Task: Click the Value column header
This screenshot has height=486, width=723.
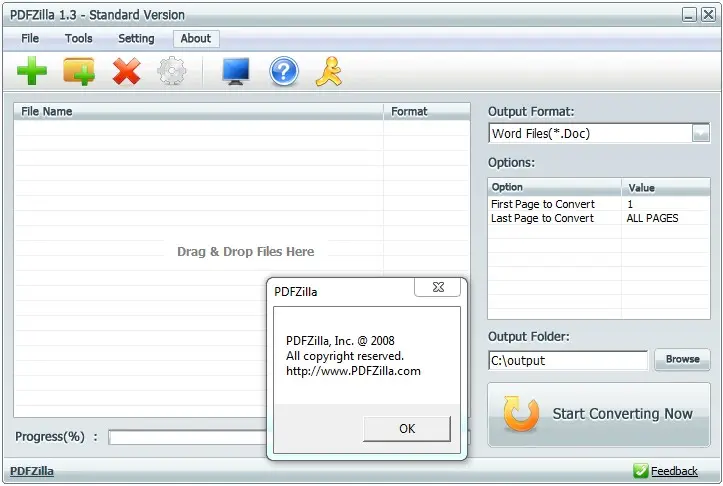Action: (666, 187)
